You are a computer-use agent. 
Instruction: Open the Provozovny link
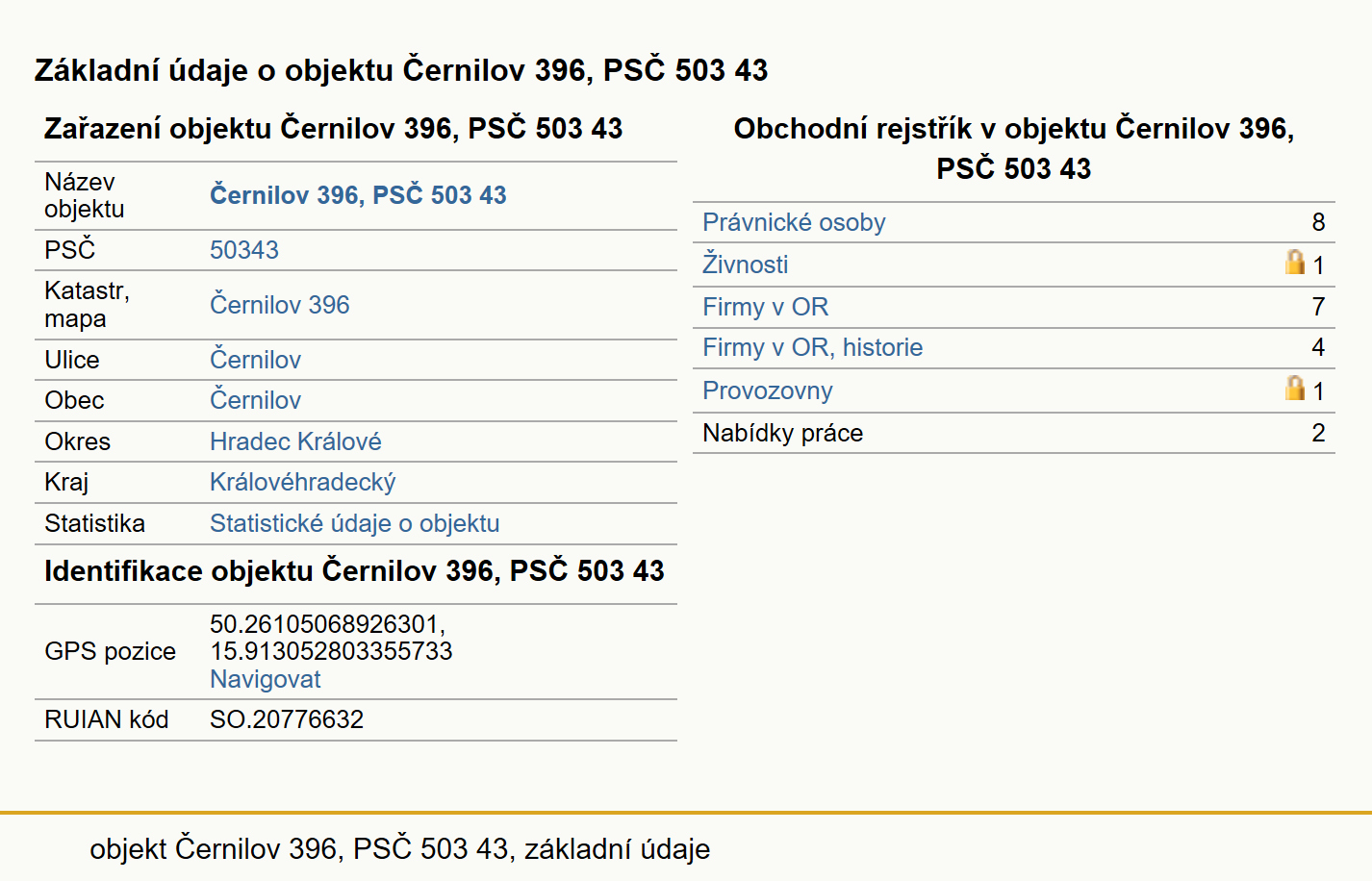point(768,390)
